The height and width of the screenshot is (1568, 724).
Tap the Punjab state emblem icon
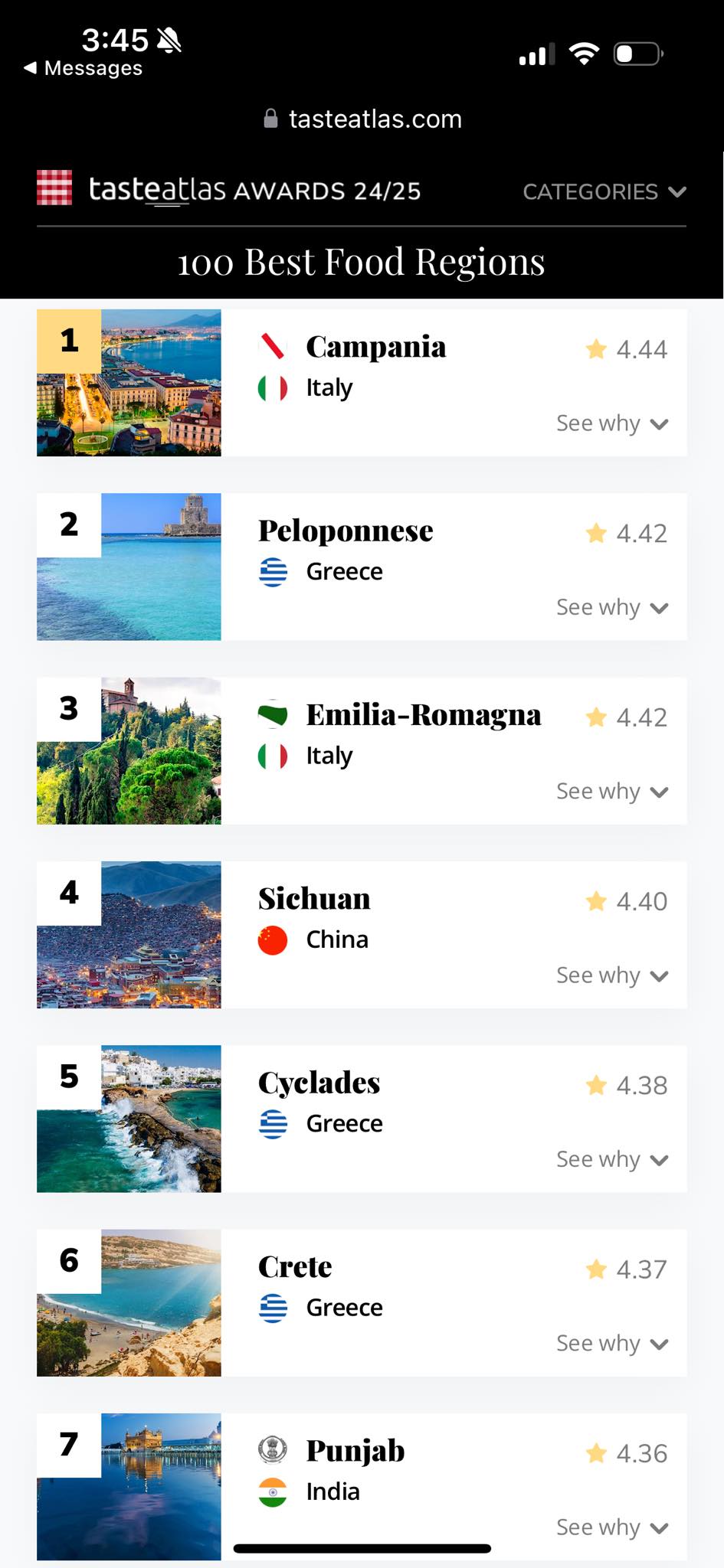click(273, 1449)
